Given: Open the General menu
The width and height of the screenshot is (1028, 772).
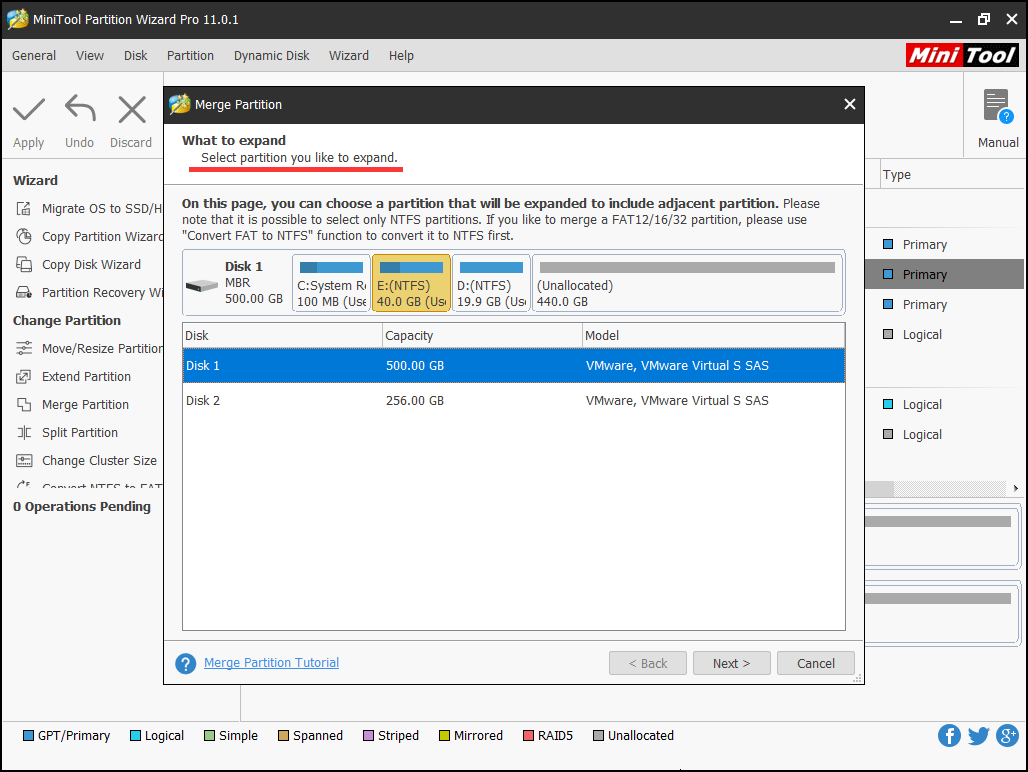Looking at the screenshot, I should click(x=34, y=56).
